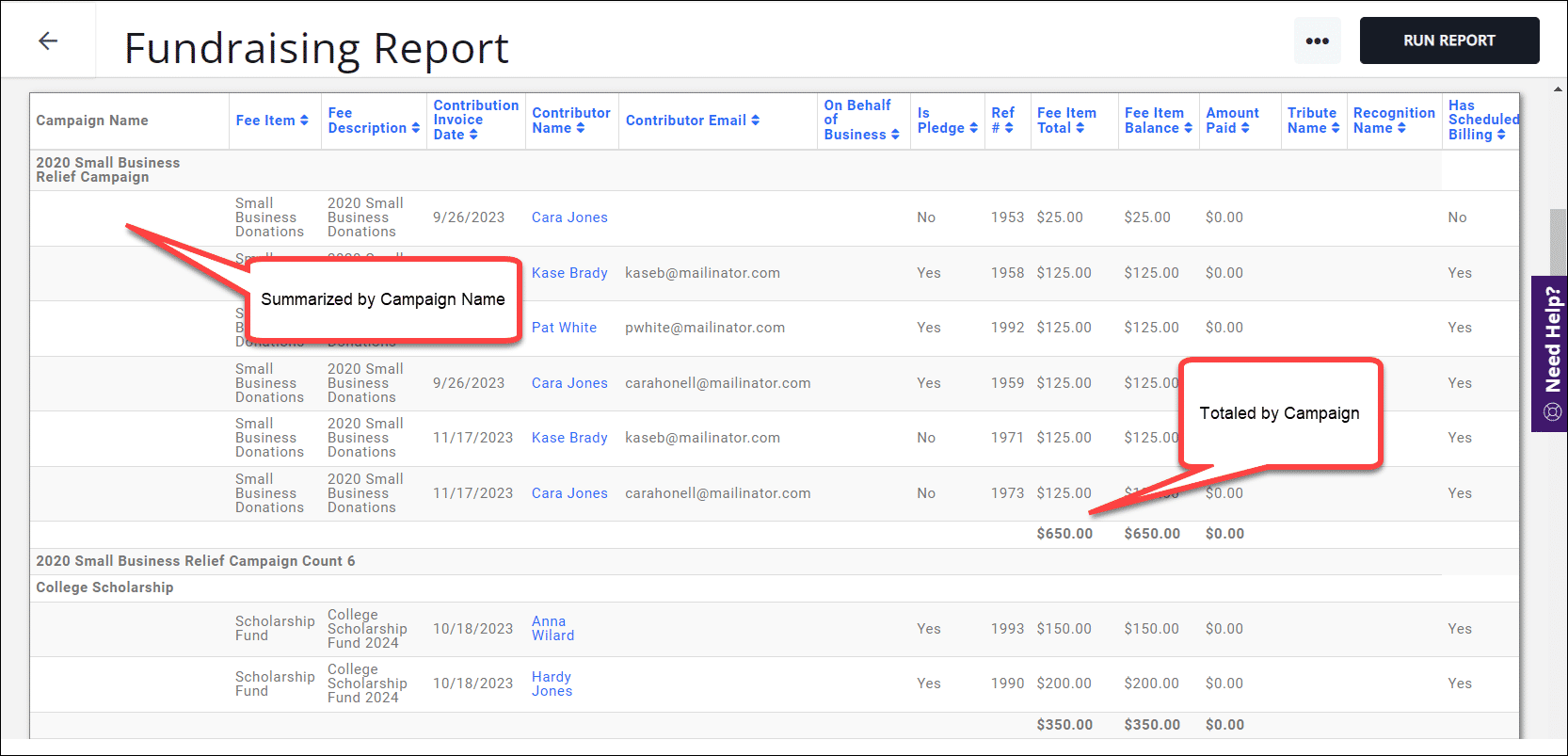Sort by Contribution Invoice Date column
Viewport: 1568px width, 756px height.
point(475,120)
